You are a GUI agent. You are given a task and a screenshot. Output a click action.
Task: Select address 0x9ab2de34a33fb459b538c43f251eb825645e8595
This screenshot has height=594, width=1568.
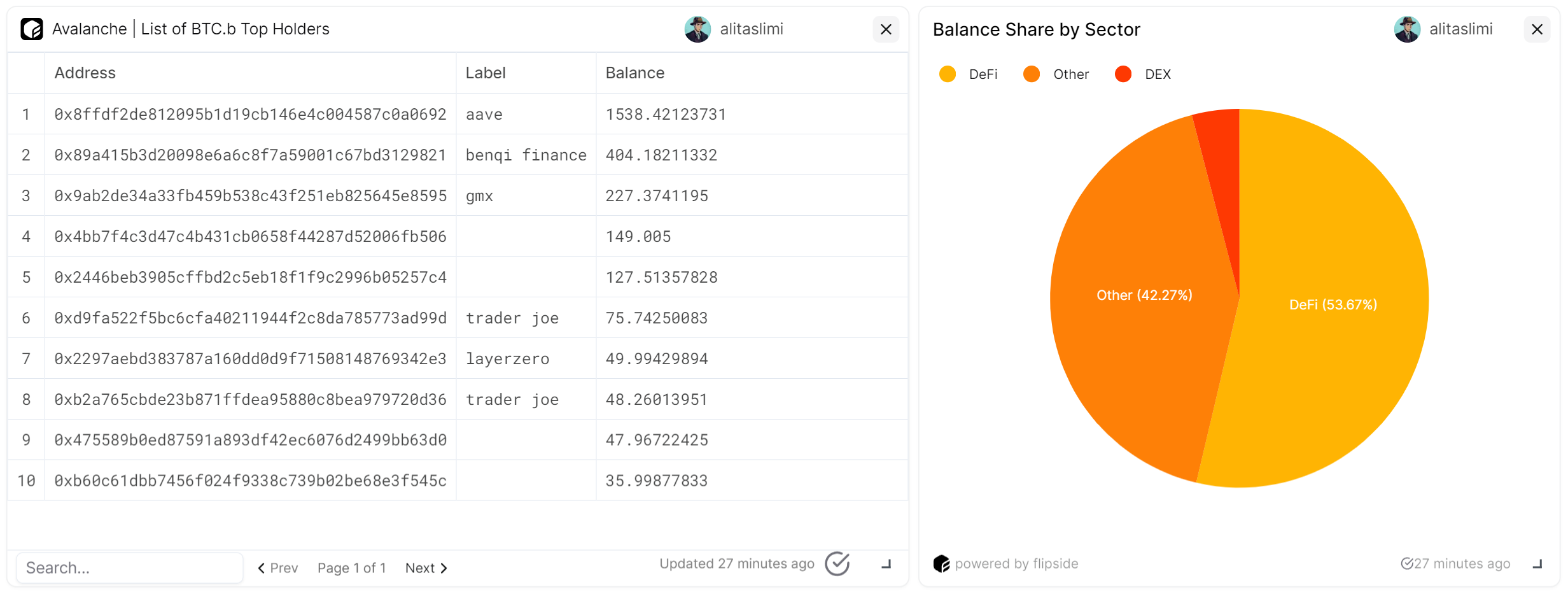[251, 196]
